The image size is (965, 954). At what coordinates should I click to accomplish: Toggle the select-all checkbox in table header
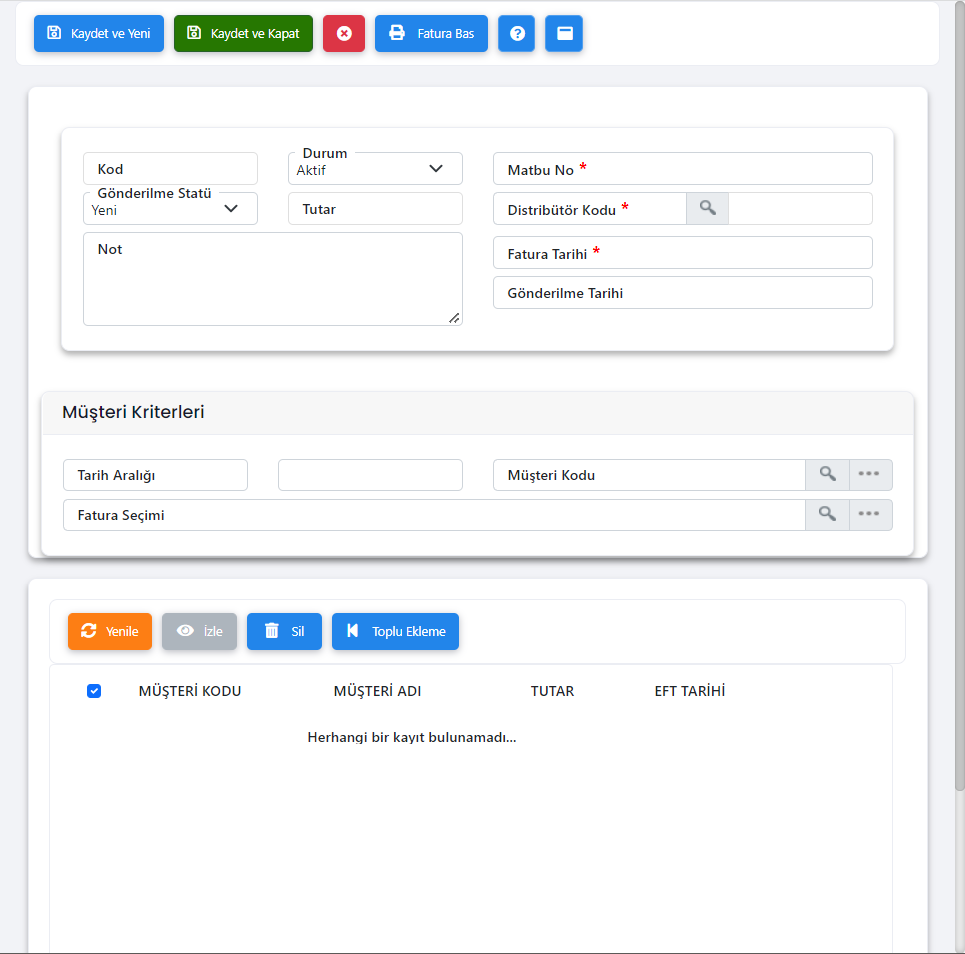coord(94,691)
